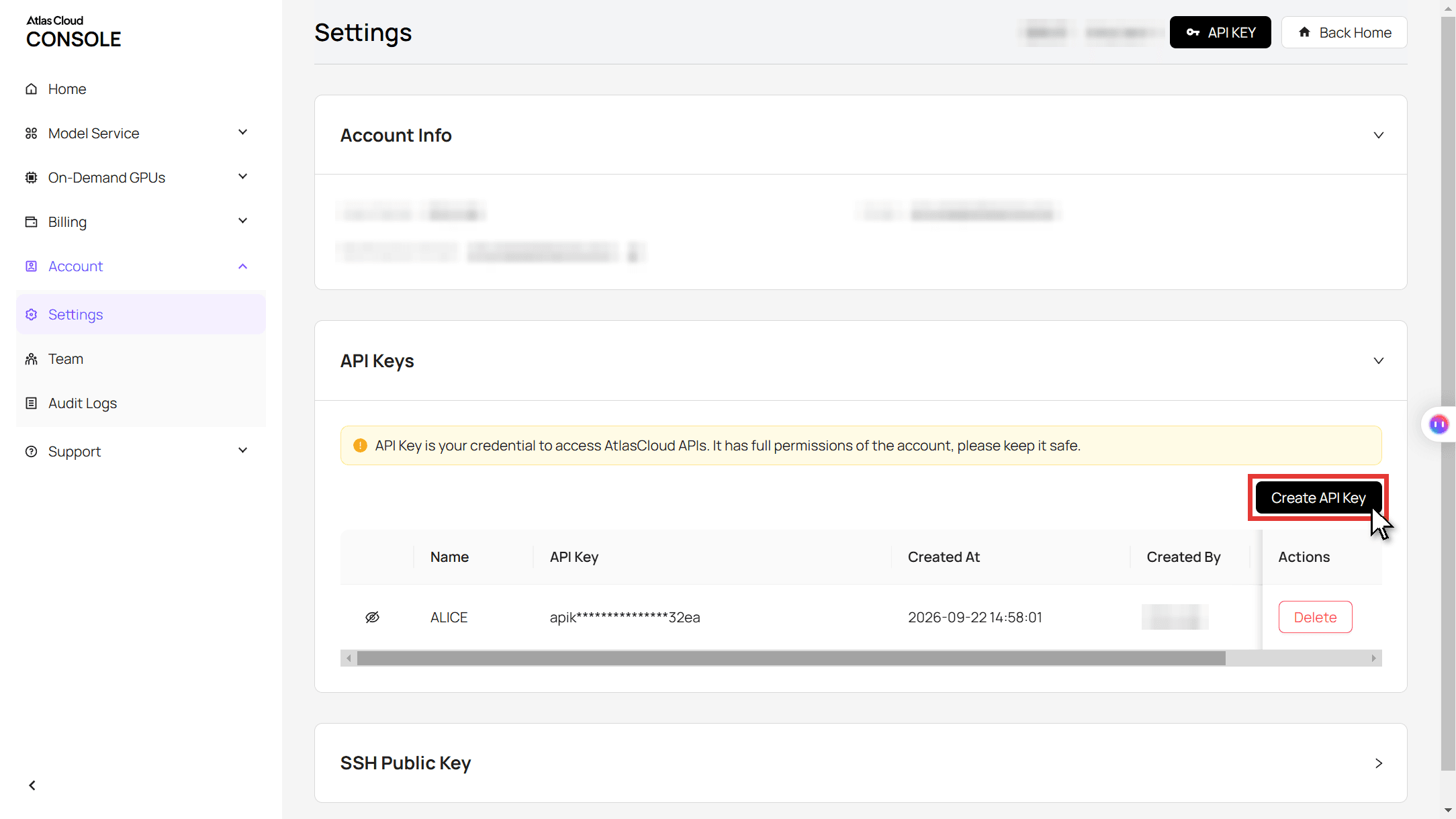Collapse sidebar with bottom-left arrow icon

point(32,785)
